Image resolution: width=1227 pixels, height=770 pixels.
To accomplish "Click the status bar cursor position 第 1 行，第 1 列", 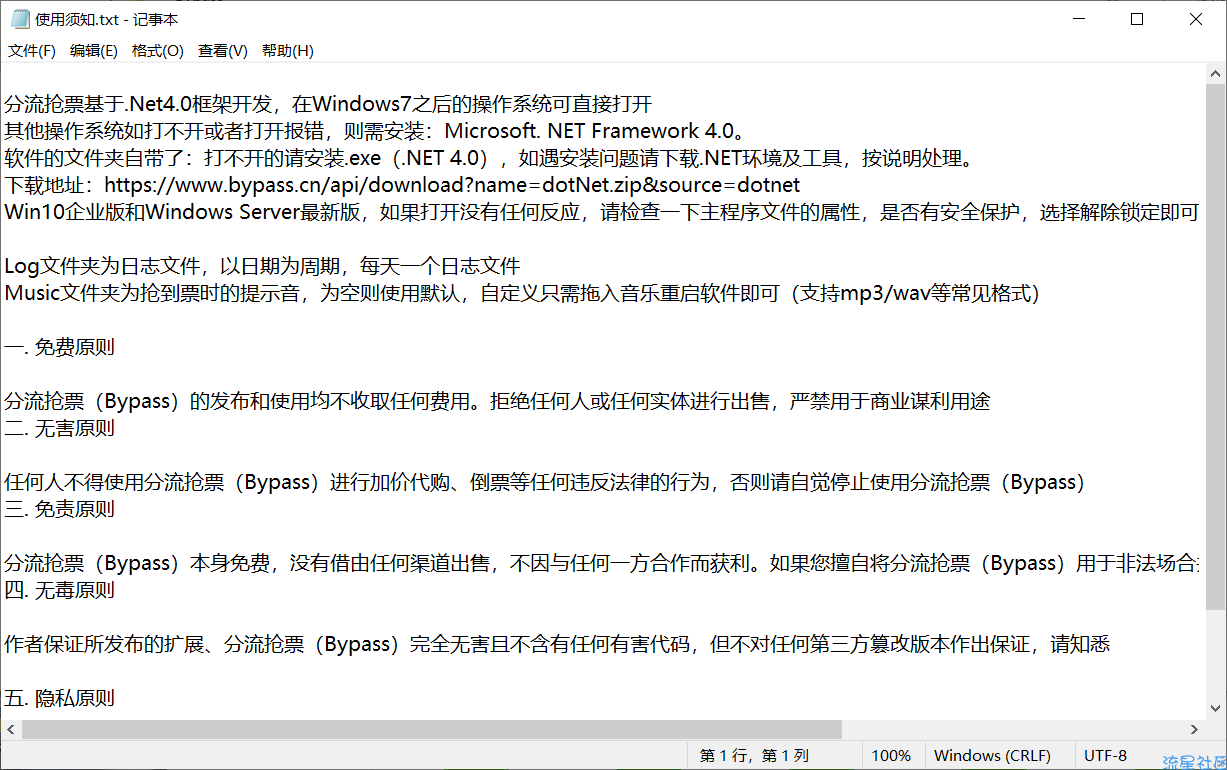I will click(x=754, y=756).
